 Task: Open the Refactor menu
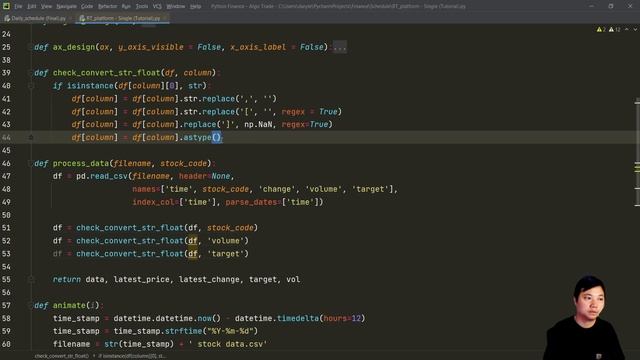pos(107,7)
